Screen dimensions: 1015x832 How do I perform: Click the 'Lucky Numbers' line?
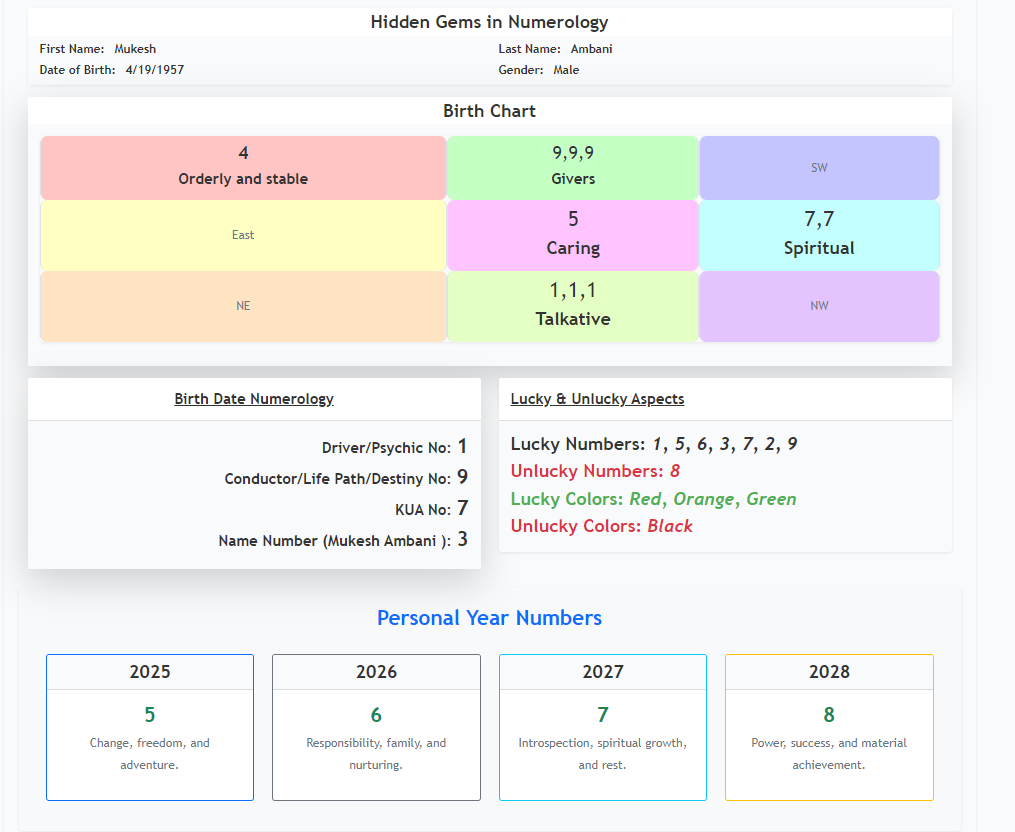tap(654, 444)
